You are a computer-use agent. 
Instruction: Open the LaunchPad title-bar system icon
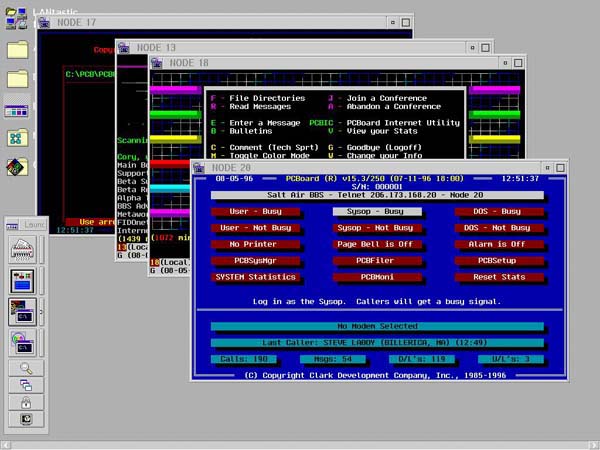point(12,226)
